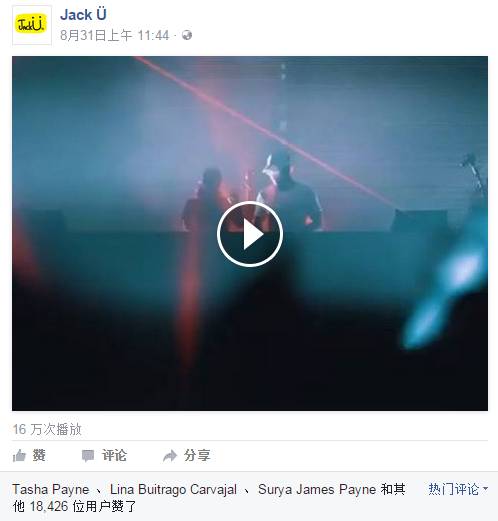Click the 赞 like button label
498x521 pixels.
point(39,455)
